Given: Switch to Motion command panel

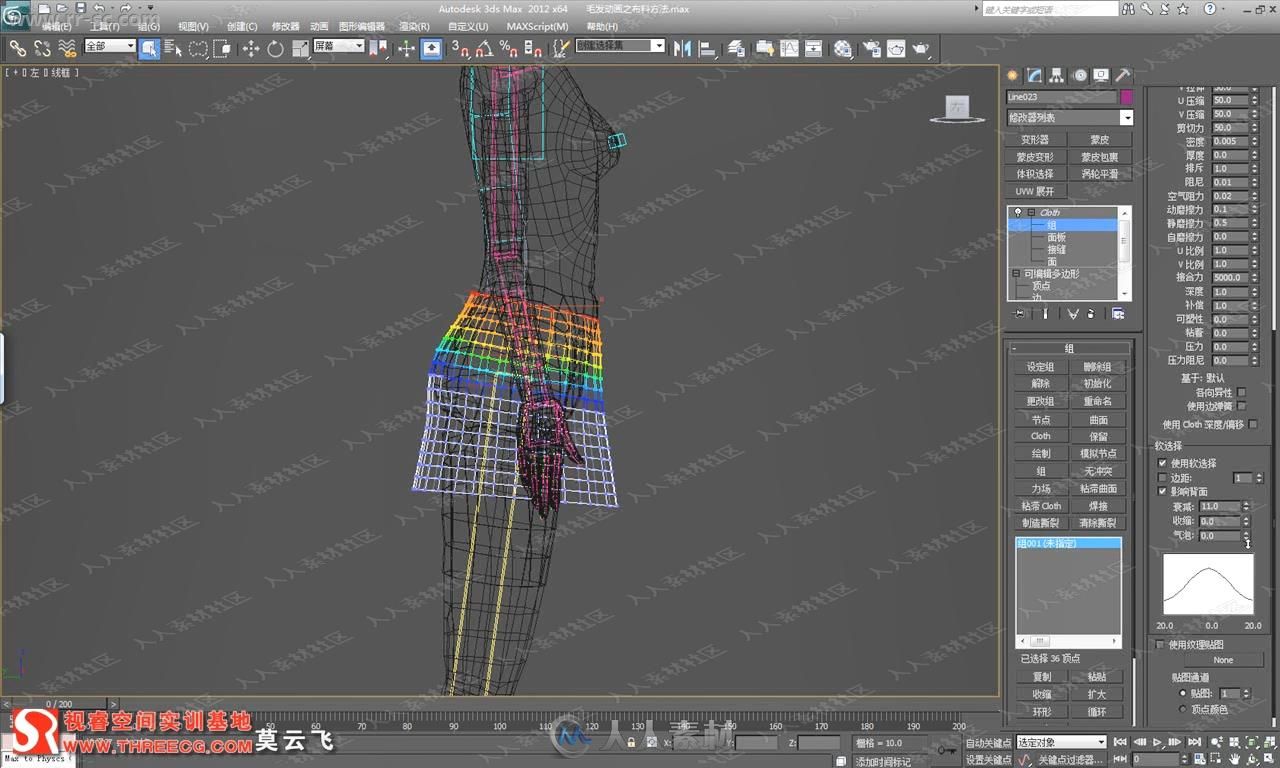Looking at the screenshot, I should click(x=1079, y=75).
